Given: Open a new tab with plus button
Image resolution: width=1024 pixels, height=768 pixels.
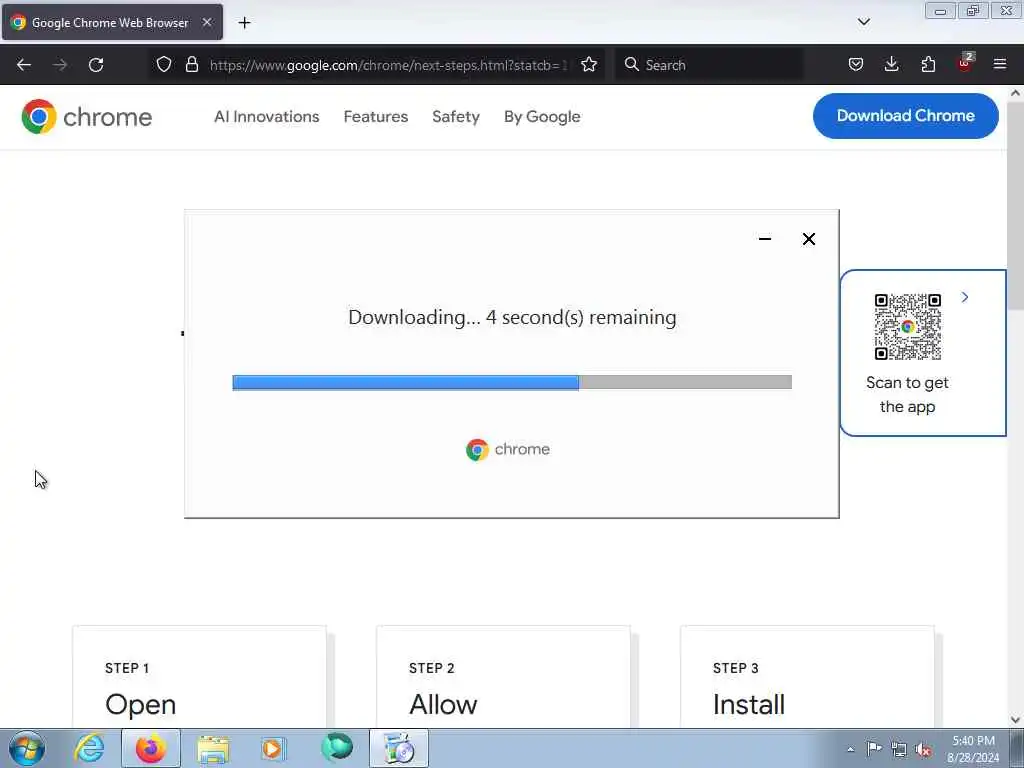Looking at the screenshot, I should [244, 23].
